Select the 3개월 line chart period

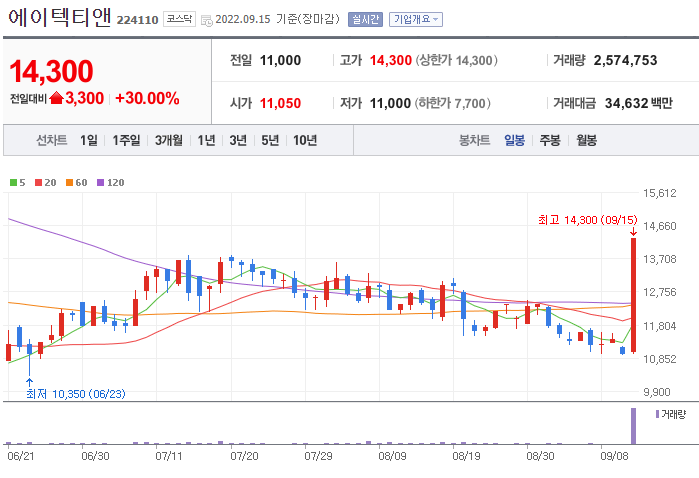(169, 140)
